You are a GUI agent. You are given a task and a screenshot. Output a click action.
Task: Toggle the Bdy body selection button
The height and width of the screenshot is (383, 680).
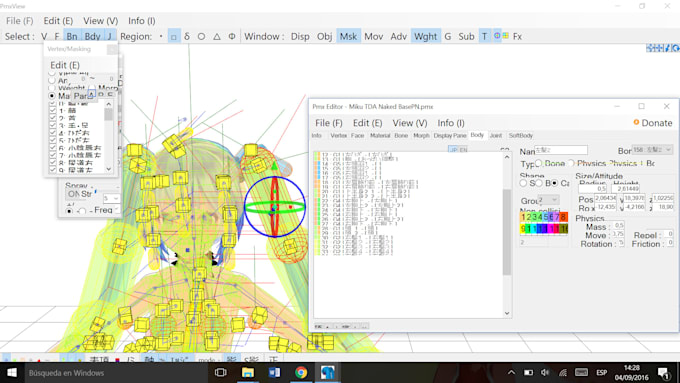tap(92, 36)
